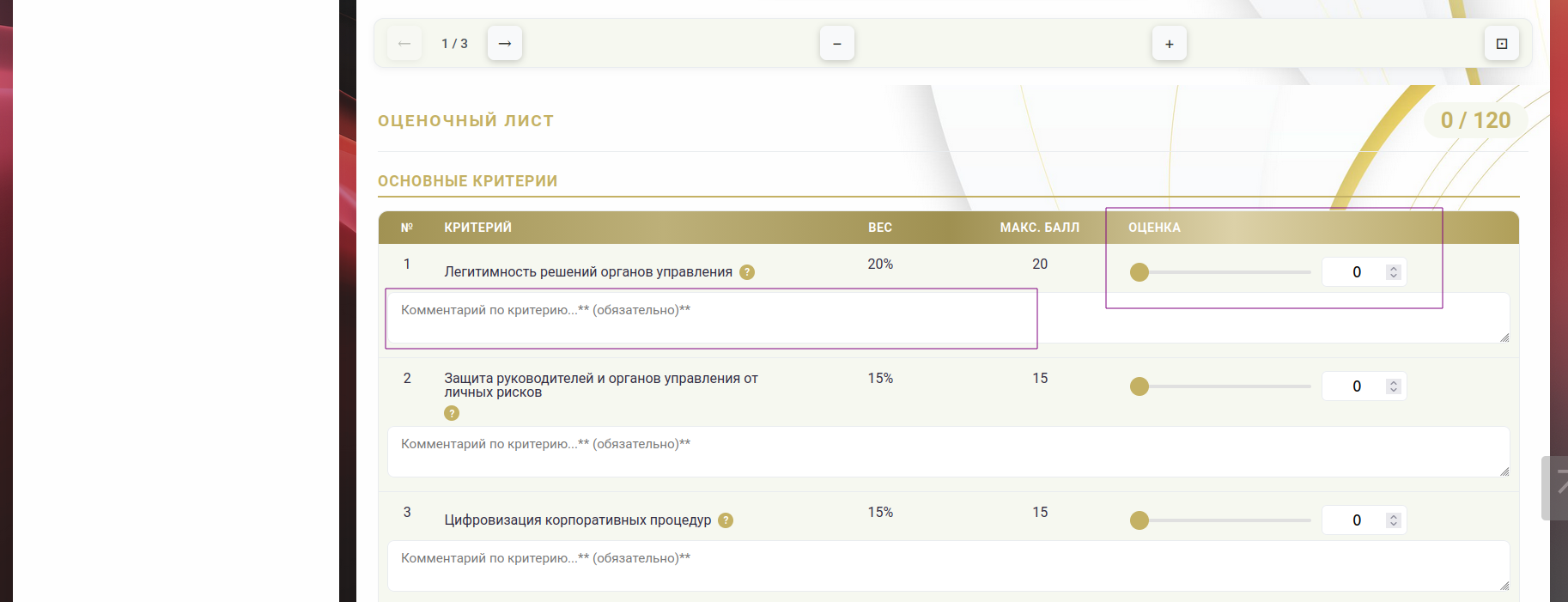Click the ОЦЕНКА column header
This screenshot has width=1568, height=602.
tap(1154, 228)
